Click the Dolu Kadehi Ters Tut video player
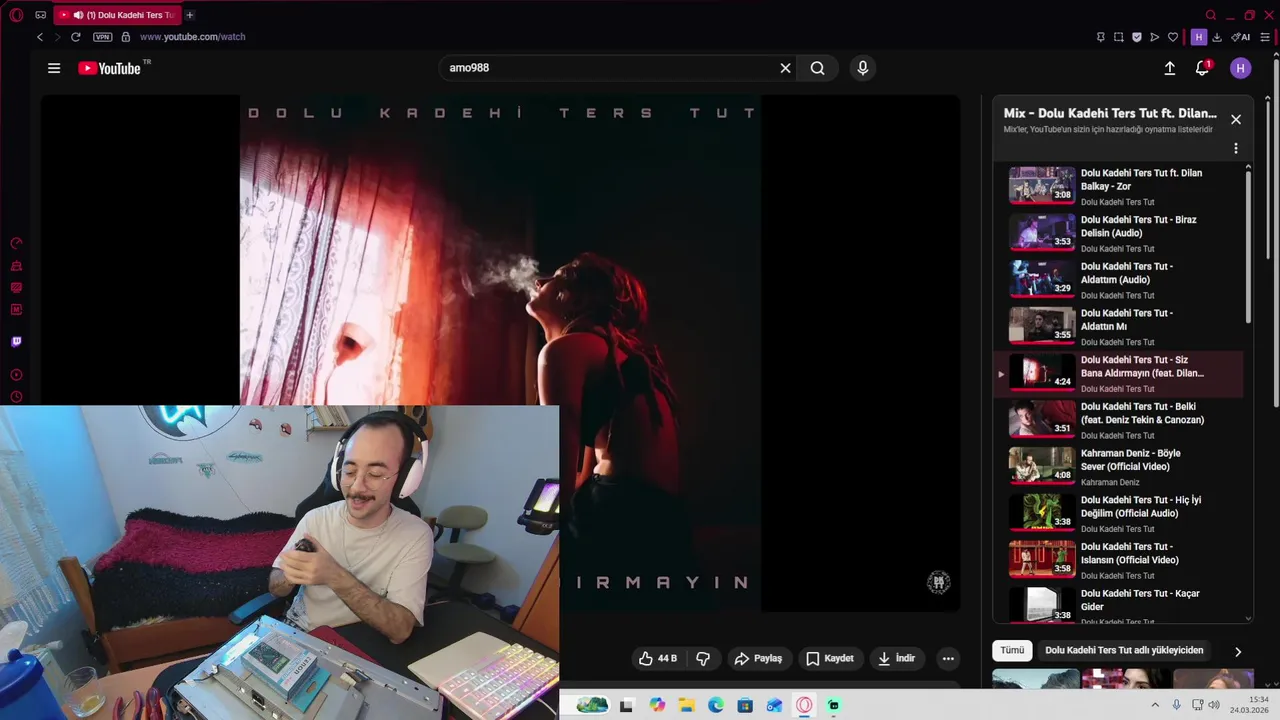 tap(500, 353)
